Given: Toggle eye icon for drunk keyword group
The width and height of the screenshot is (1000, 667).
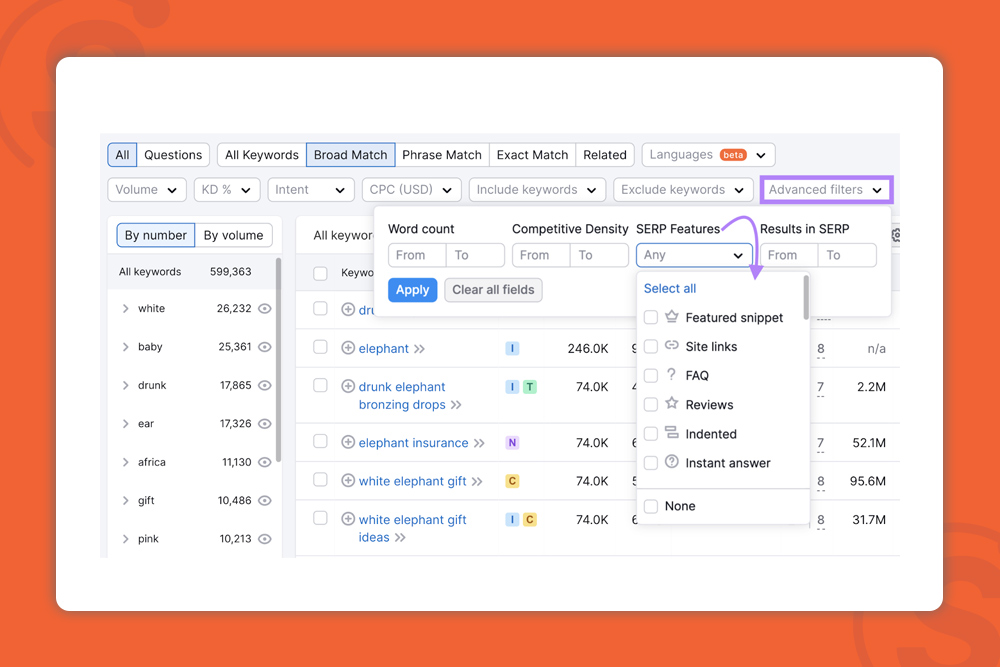Looking at the screenshot, I should click(265, 385).
